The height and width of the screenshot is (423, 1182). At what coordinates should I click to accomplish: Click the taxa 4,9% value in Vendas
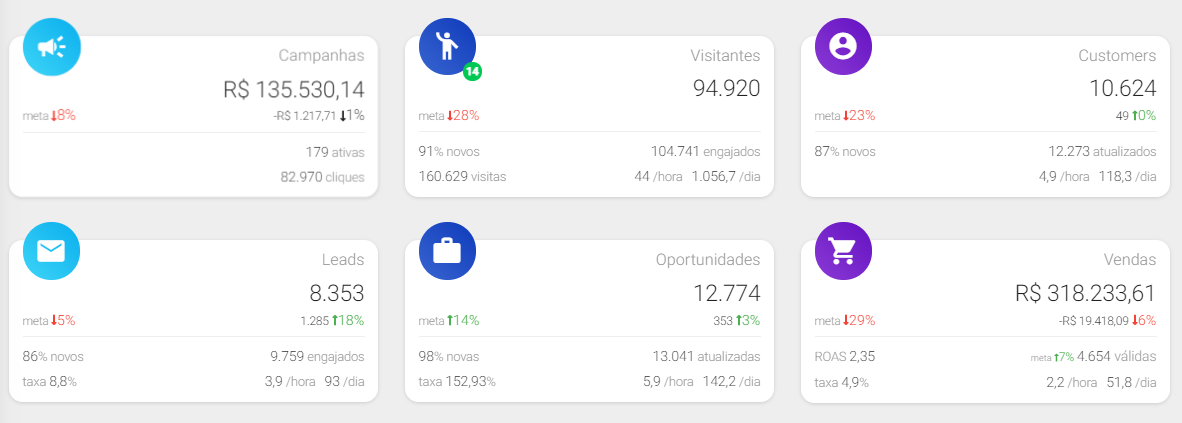(841, 382)
